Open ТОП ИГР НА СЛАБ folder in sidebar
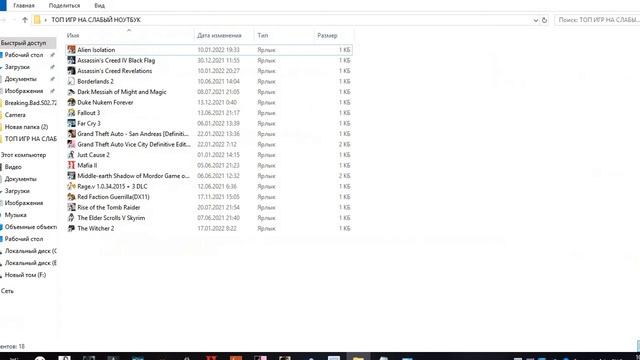The height and width of the screenshot is (360, 640). [x=30, y=139]
